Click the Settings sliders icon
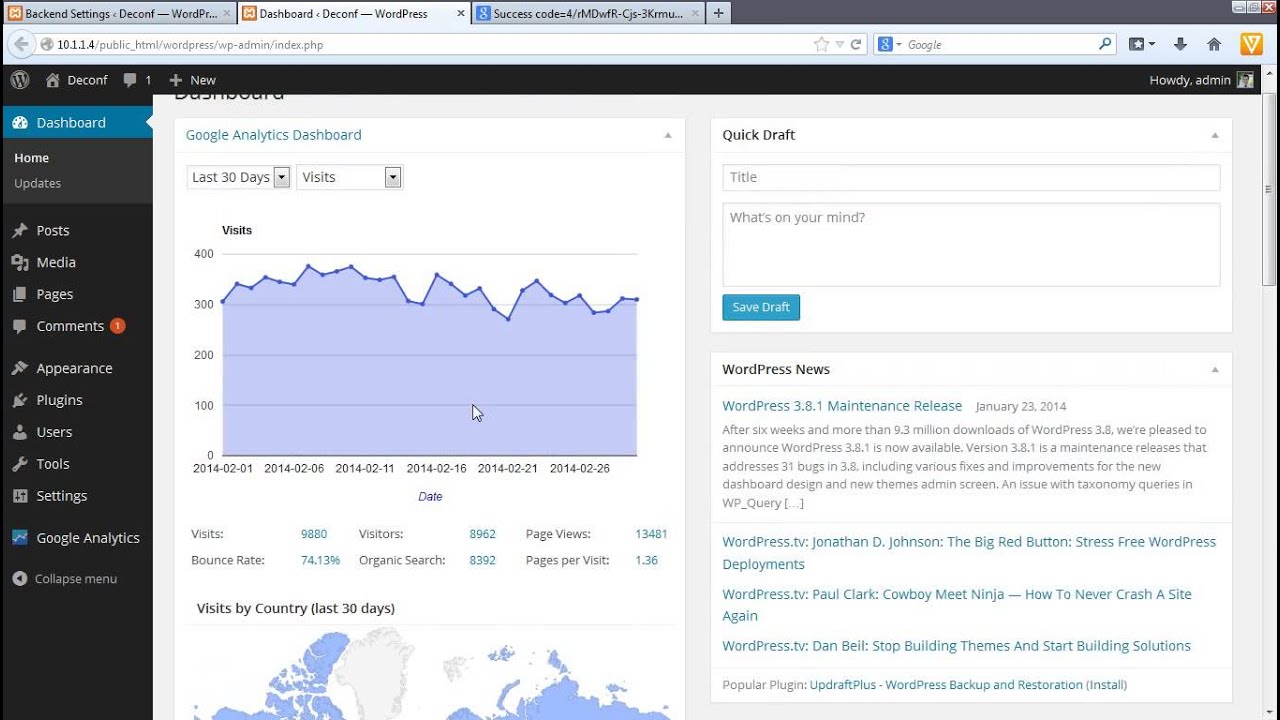Viewport: 1280px width, 720px height. coord(20,496)
